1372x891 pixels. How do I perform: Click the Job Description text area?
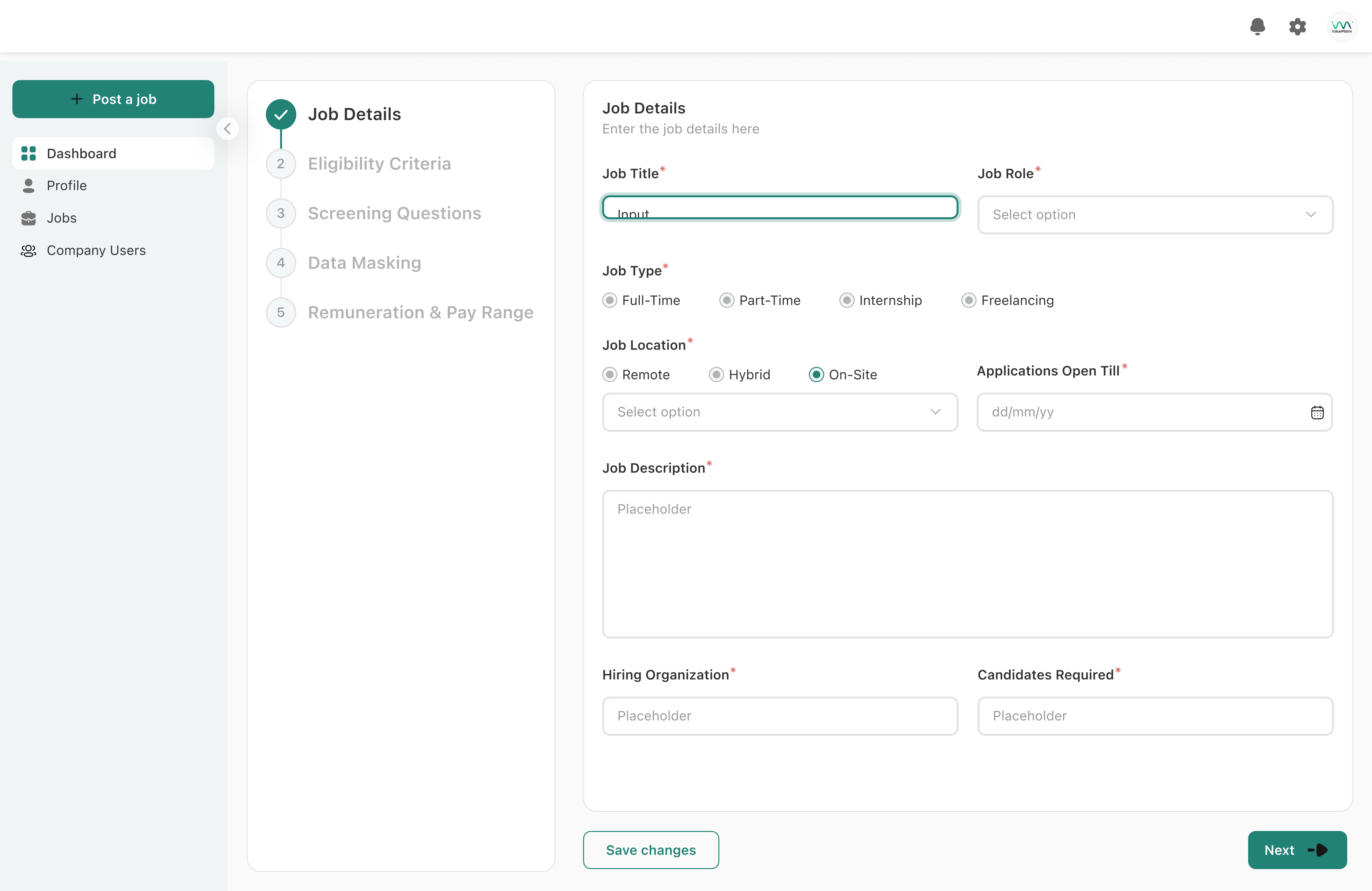click(967, 564)
